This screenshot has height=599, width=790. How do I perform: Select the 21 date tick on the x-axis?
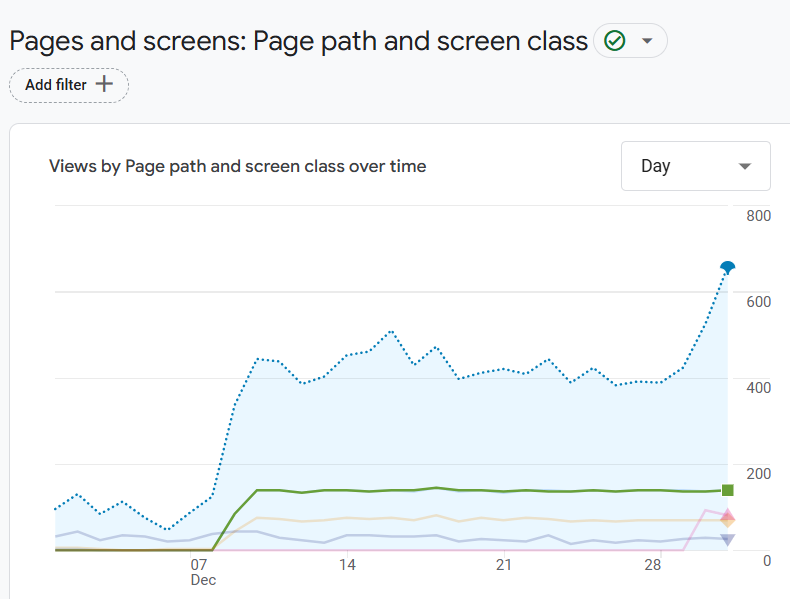tap(503, 565)
